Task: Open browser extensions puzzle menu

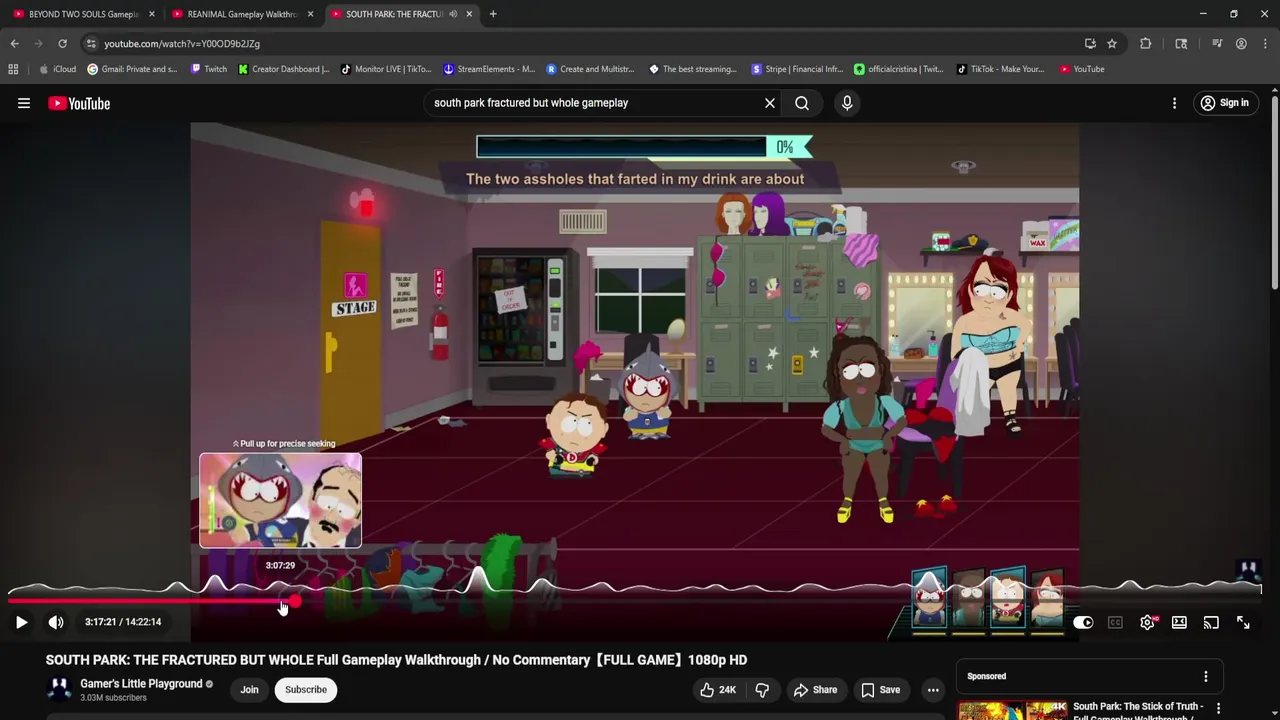Action: [x=1146, y=44]
